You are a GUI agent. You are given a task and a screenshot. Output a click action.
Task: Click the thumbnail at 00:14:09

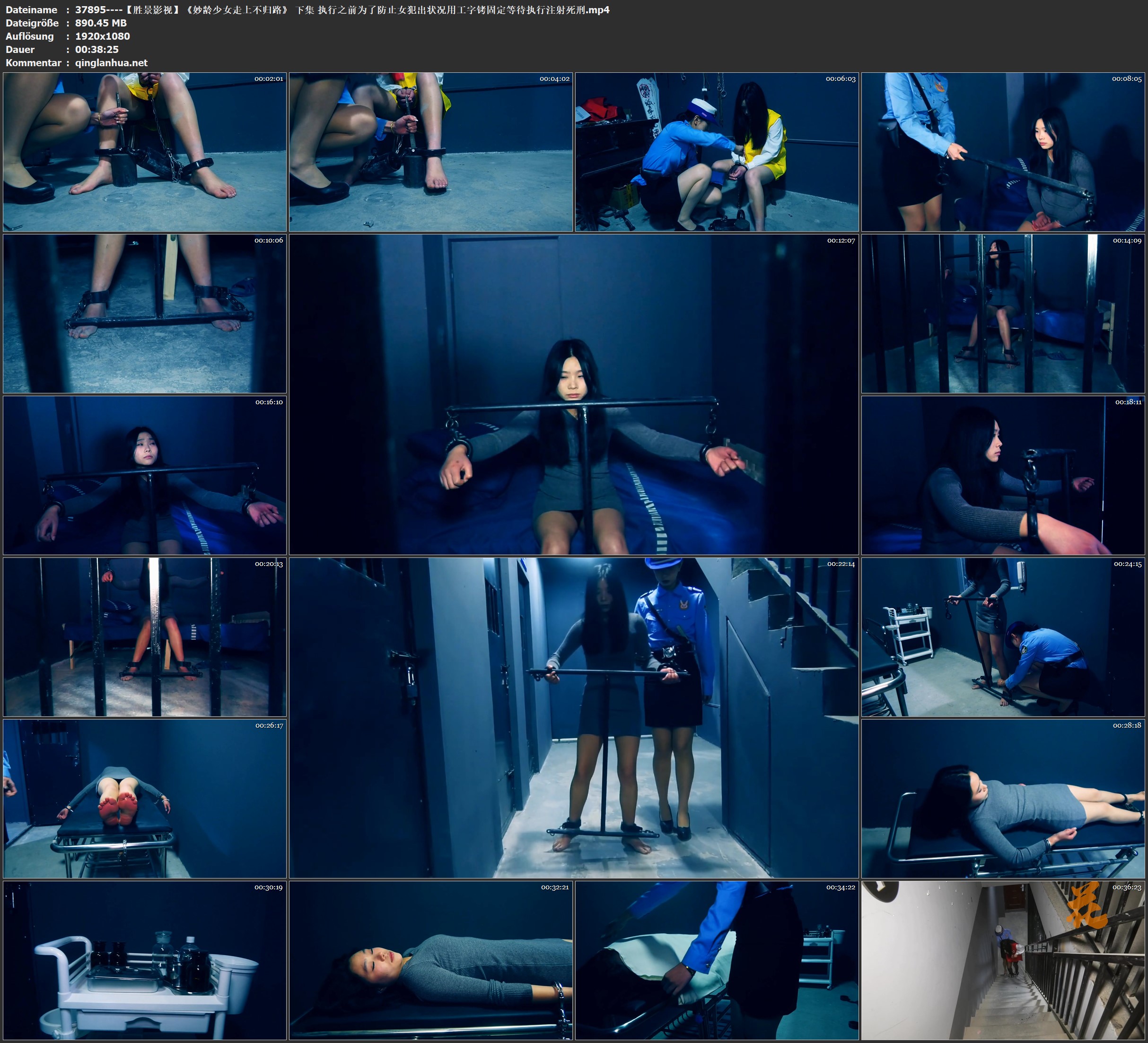pyautogui.click(x=1003, y=313)
